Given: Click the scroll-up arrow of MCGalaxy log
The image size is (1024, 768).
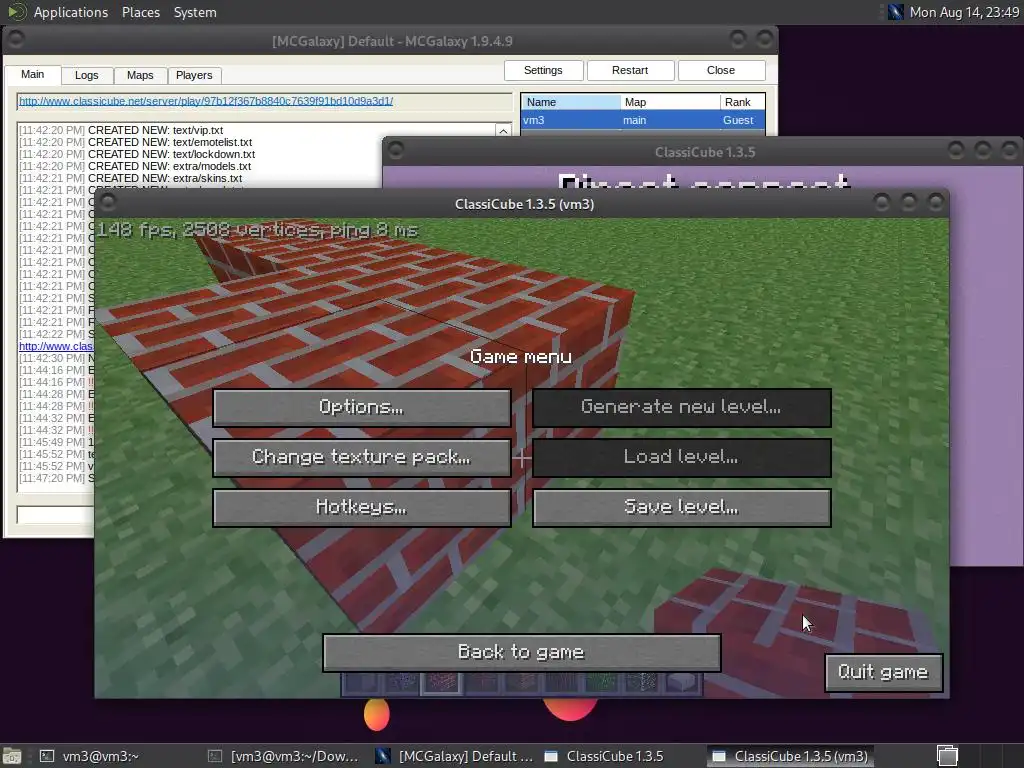Looking at the screenshot, I should pos(503,131).
